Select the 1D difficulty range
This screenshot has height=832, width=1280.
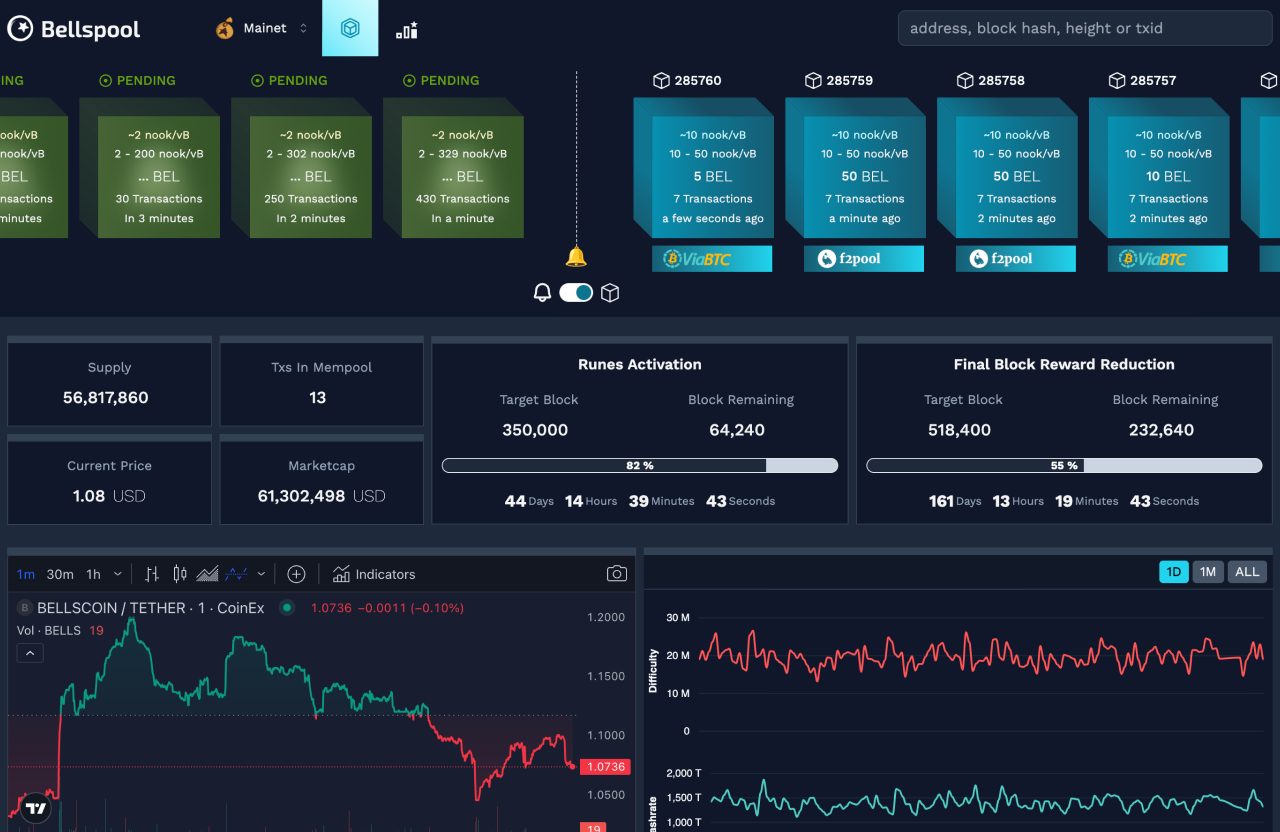[1174, 572]
